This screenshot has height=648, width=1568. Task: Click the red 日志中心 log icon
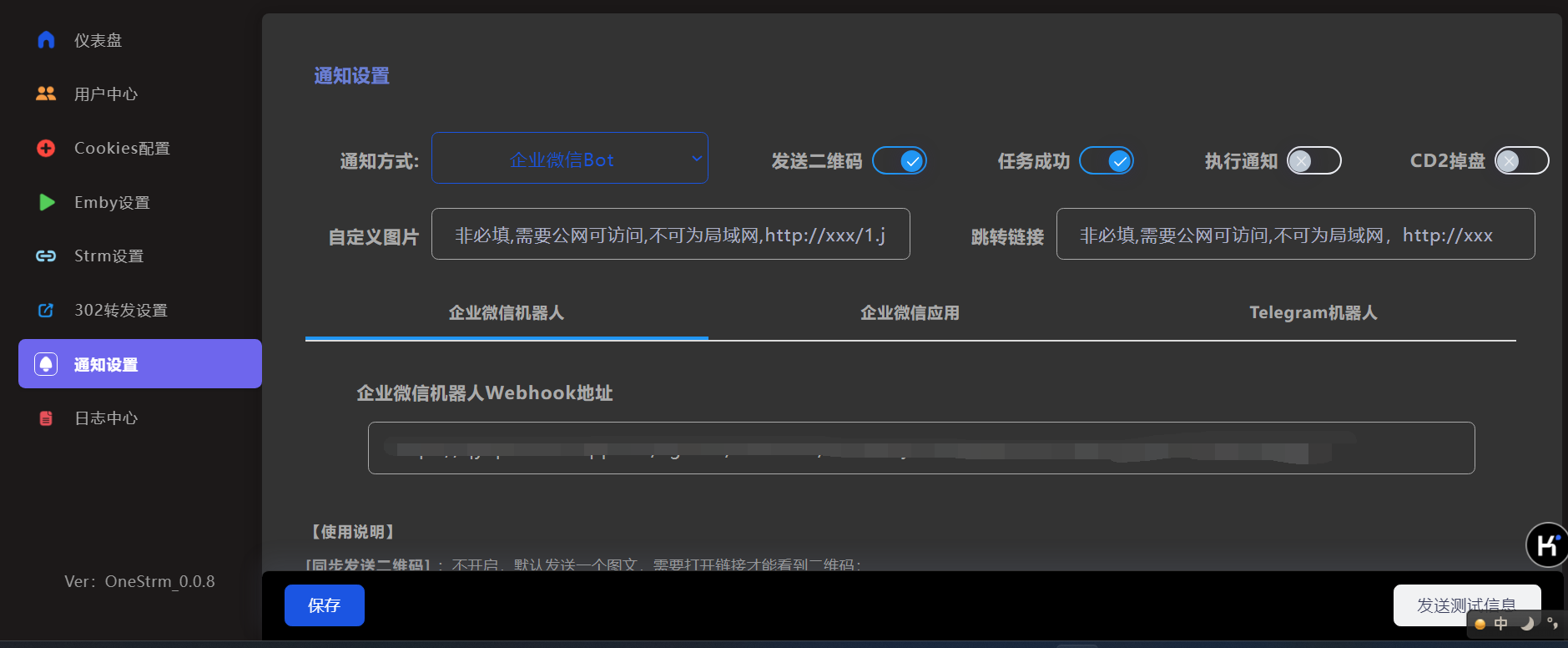46,418
